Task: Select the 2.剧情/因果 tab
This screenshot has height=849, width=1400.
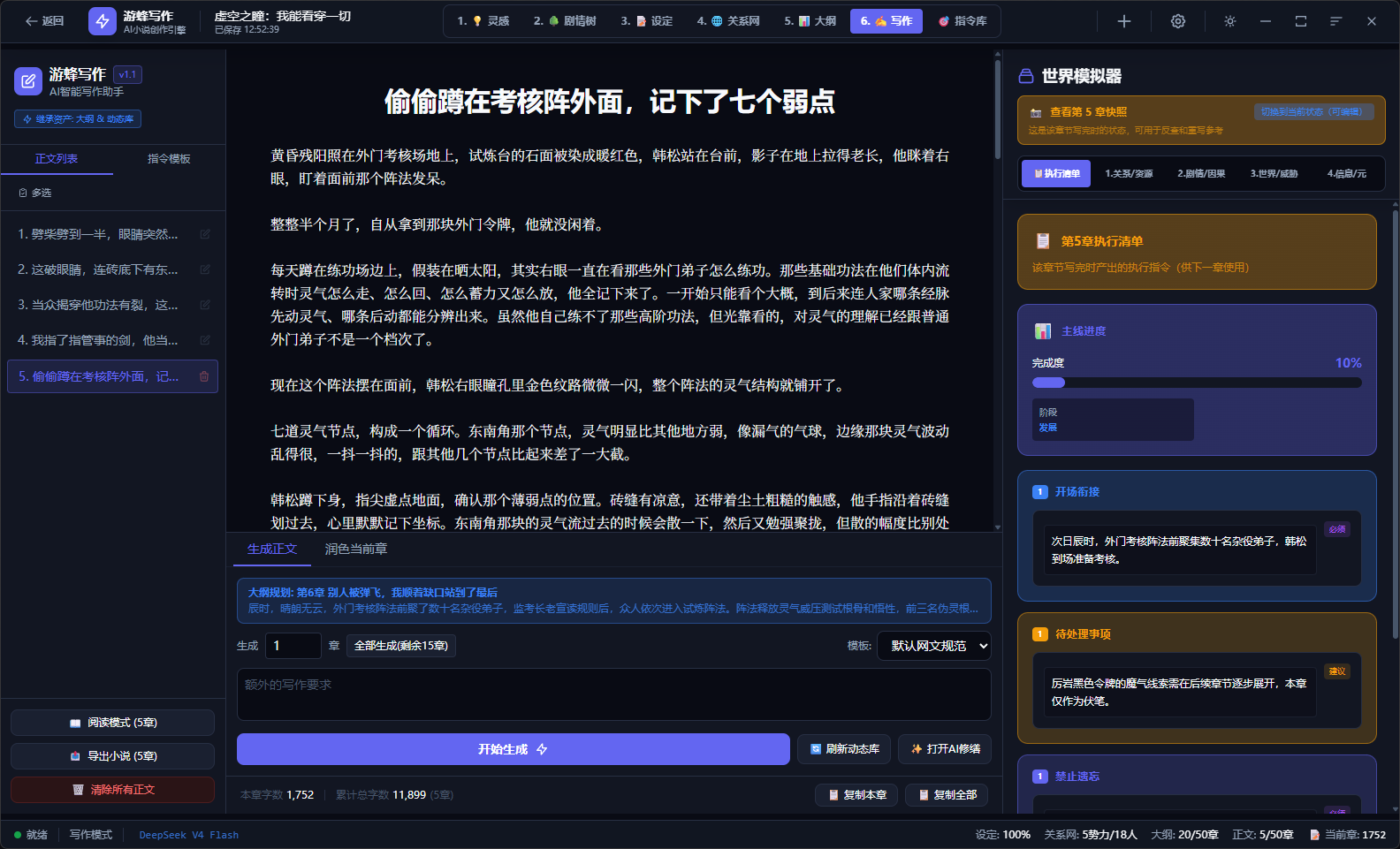Action: [x=1201, y=174]
